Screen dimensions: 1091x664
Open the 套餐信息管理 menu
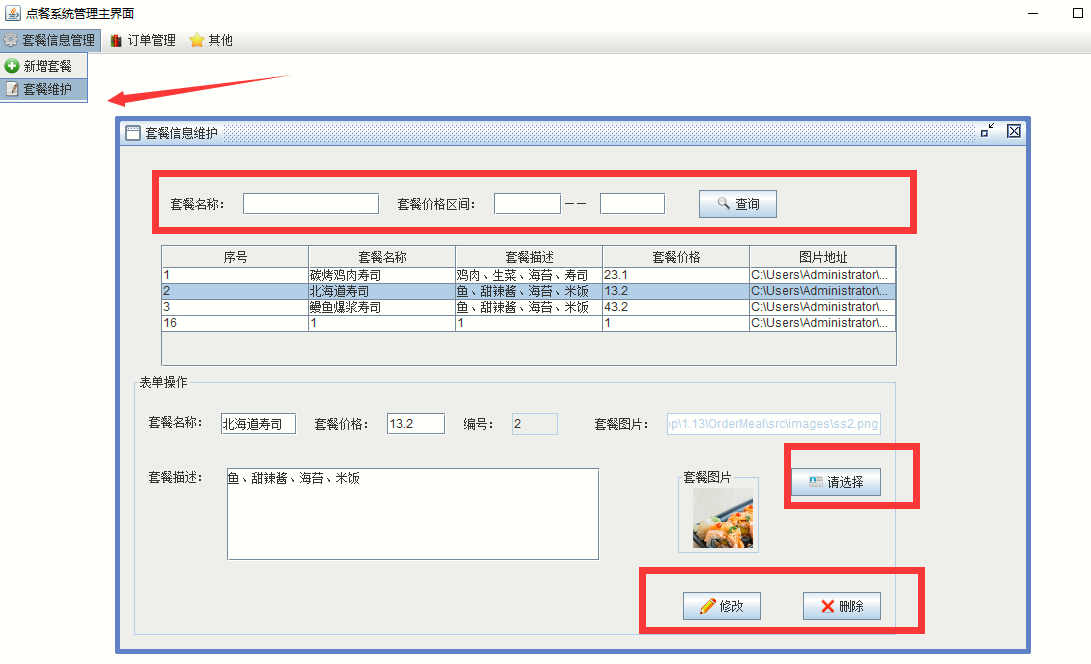[x=51, y=40]
